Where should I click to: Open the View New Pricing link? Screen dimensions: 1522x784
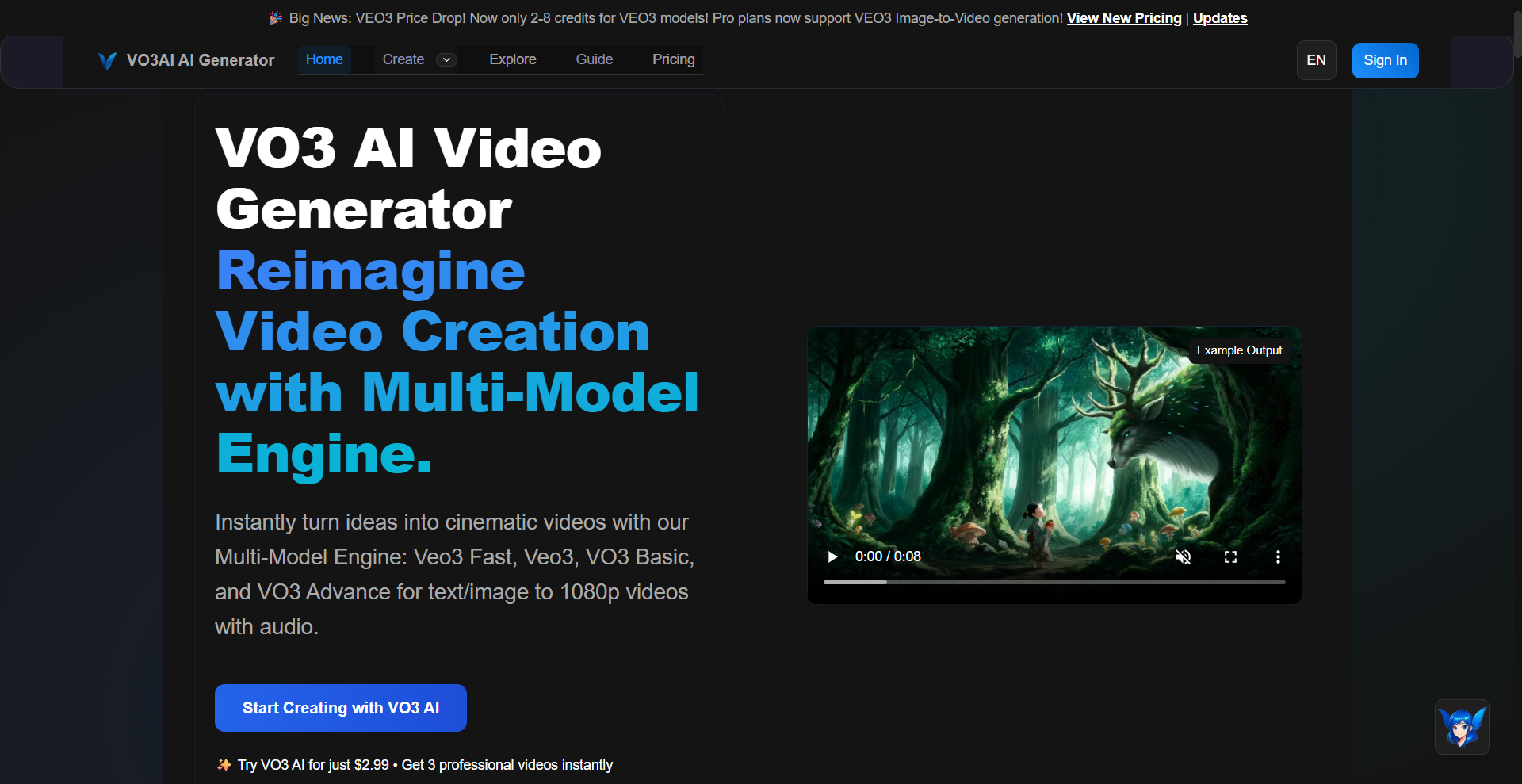[x=1123, y=17]
